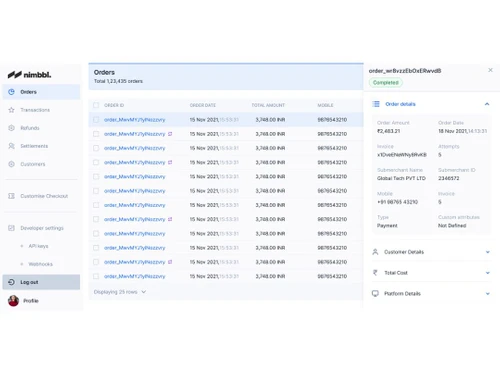Check the third order row's checkbox

click(96, 148)
